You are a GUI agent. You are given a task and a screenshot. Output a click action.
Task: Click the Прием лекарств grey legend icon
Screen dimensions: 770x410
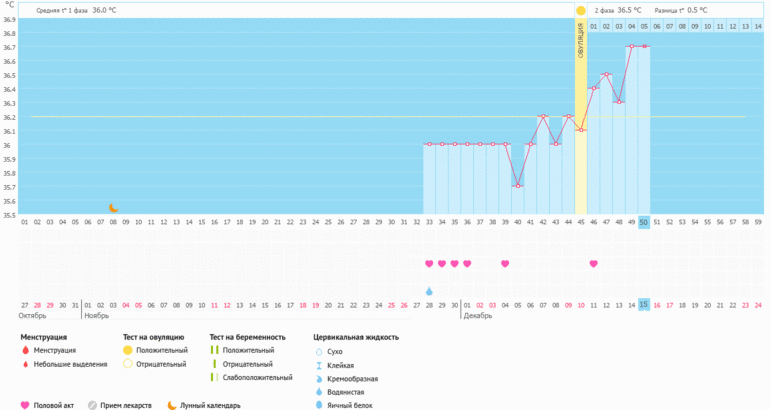coord(92,405)
